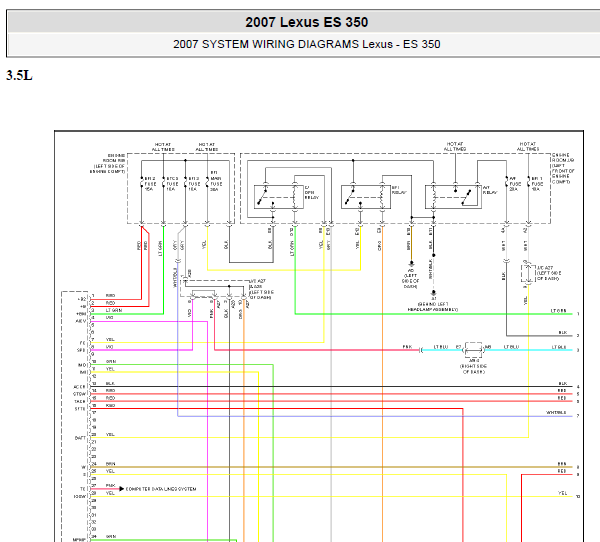Click '(BEHIND LEFT HEADLAMP ASSEMBLY)' ground note
This screenshot has width=600, height=542.
433,307
